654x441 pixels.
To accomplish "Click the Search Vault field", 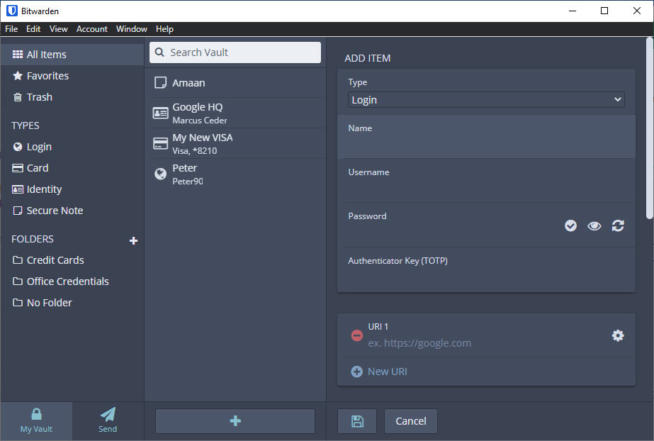I will 235,53.
